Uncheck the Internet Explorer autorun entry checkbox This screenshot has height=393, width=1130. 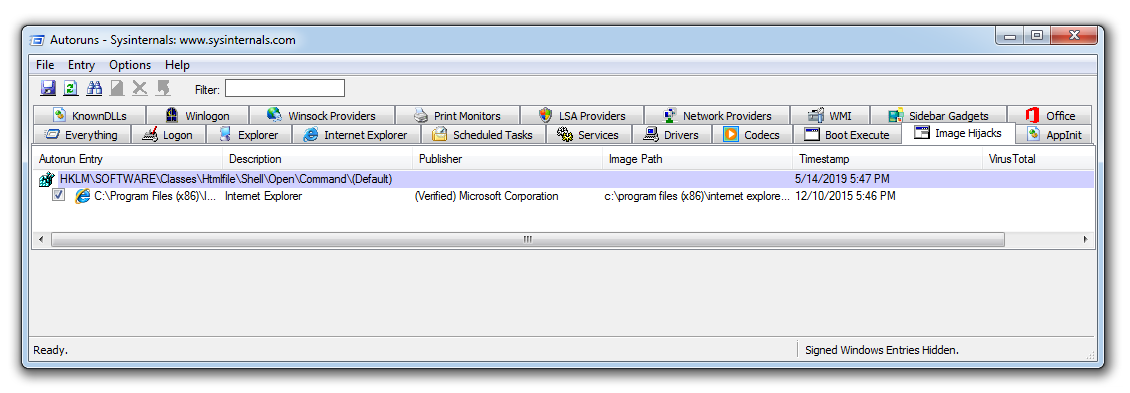58,195
